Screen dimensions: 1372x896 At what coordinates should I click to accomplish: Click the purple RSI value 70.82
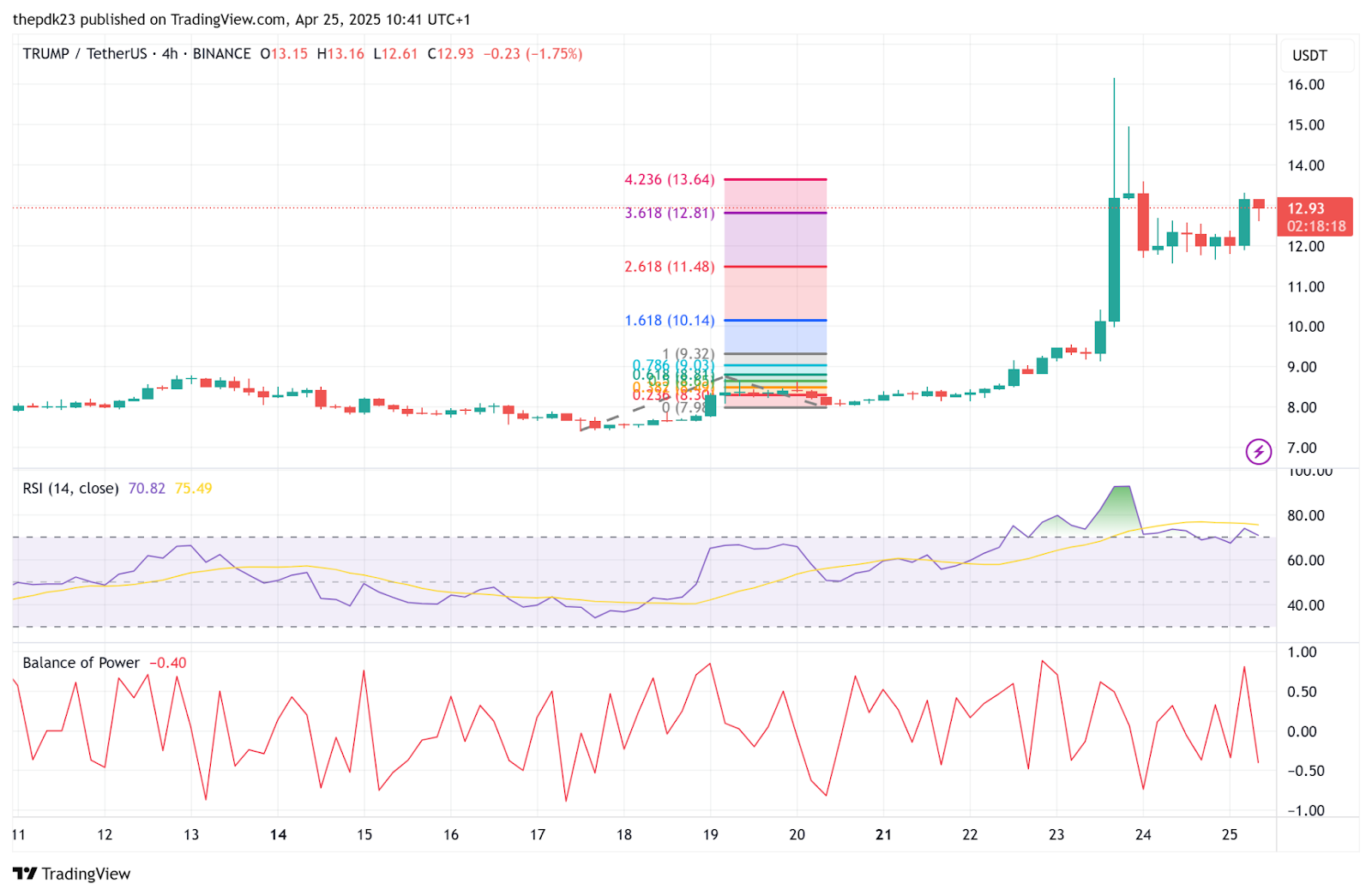[147, 489]
